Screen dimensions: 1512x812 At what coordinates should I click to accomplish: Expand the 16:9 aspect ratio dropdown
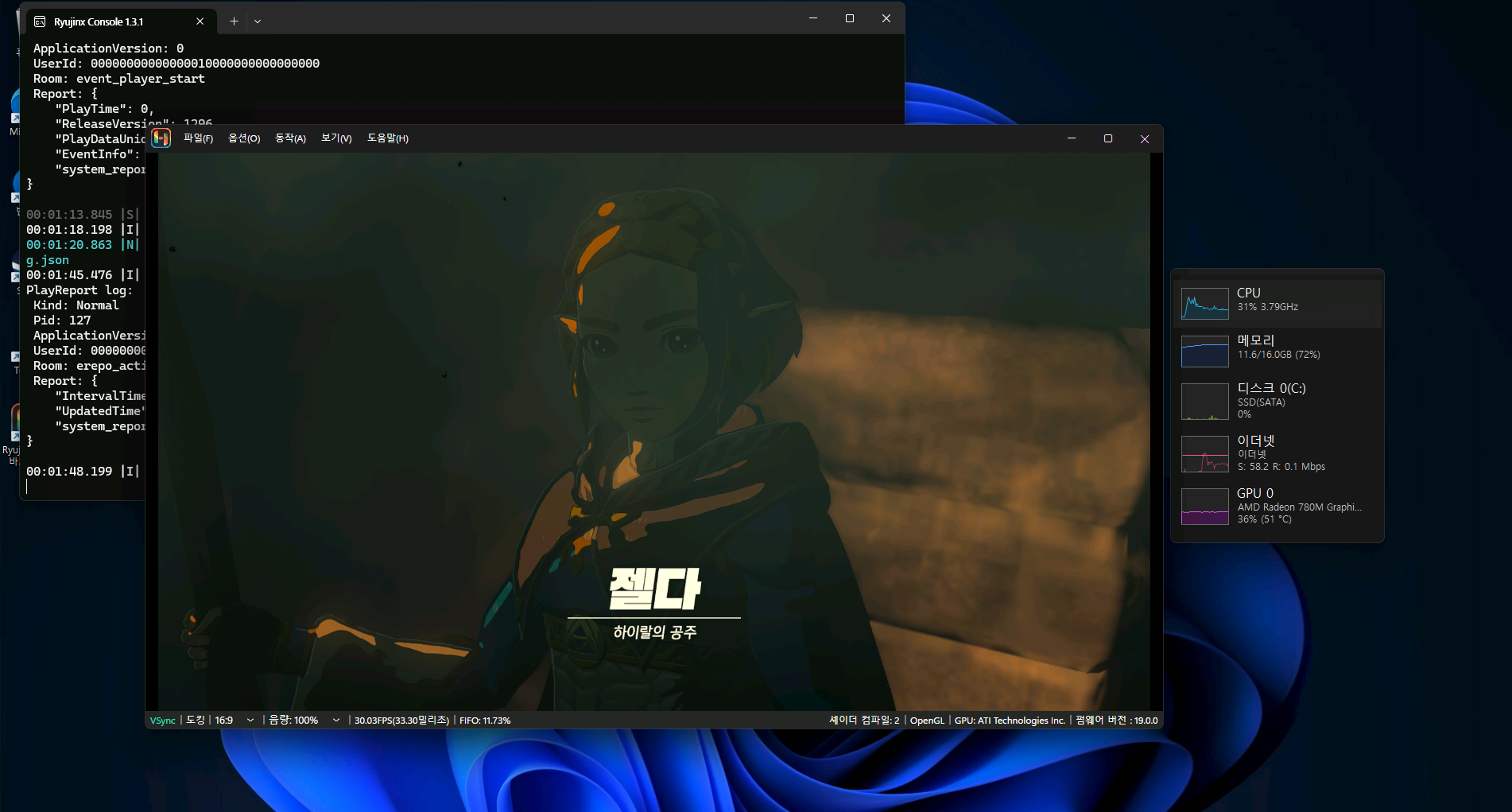(250, 721)
